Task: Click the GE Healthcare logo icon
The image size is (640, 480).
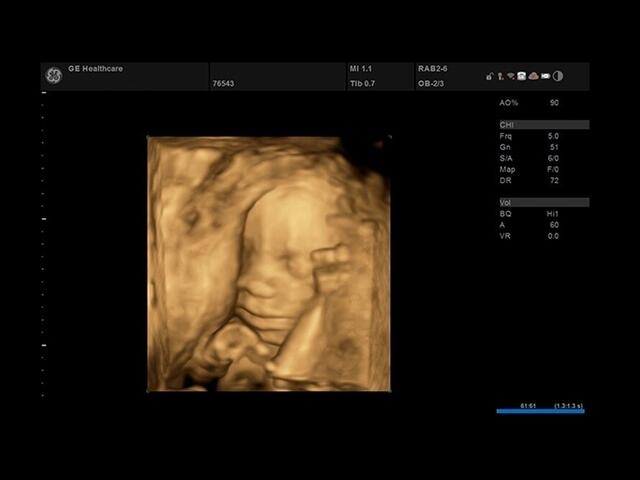Action: (53, 76)
